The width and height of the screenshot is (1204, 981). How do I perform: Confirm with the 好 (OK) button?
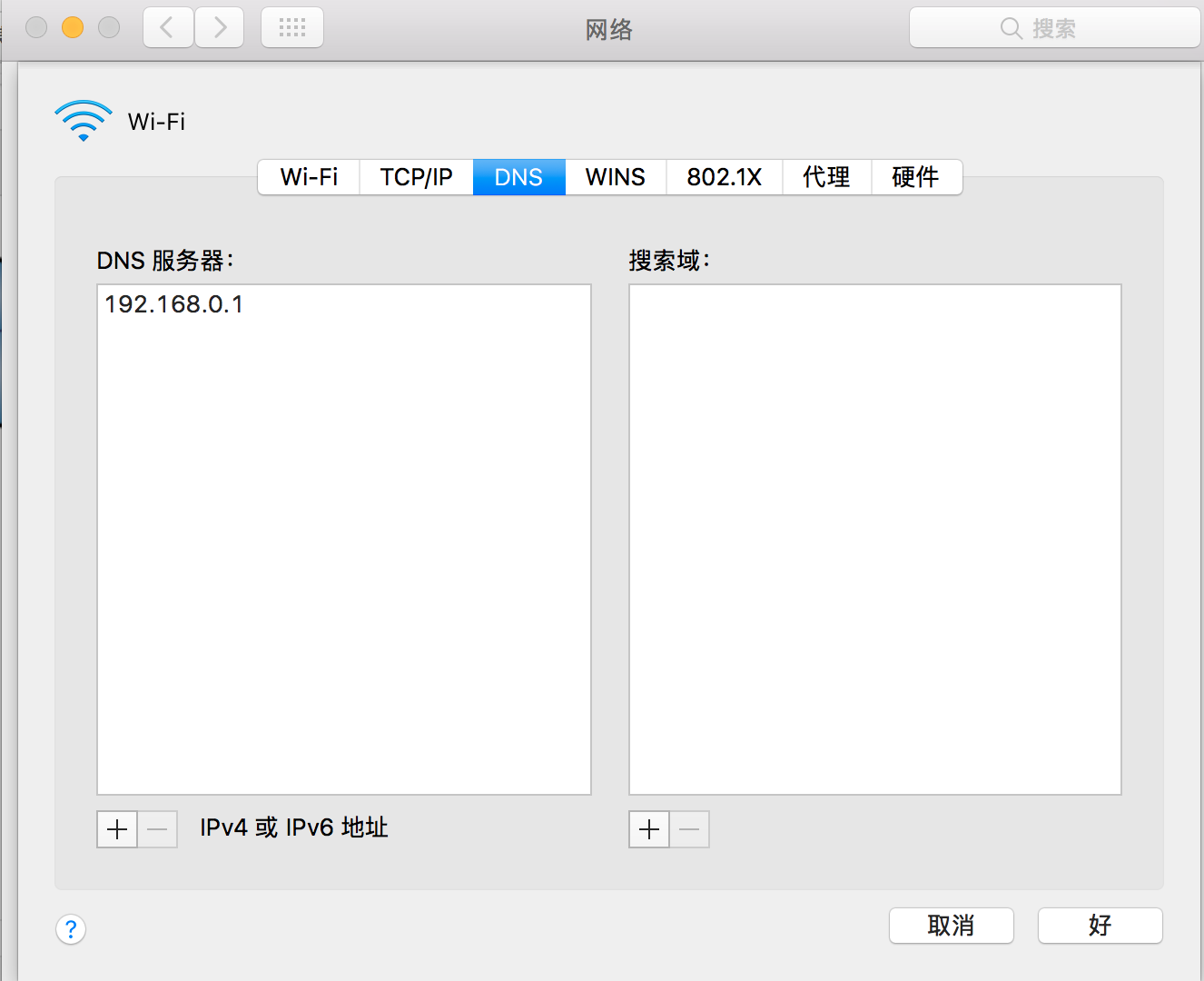click(1100, 926)
